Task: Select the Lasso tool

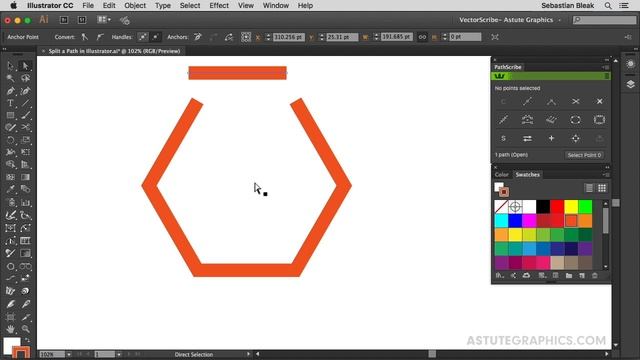Action: click(x=25, y=78)
